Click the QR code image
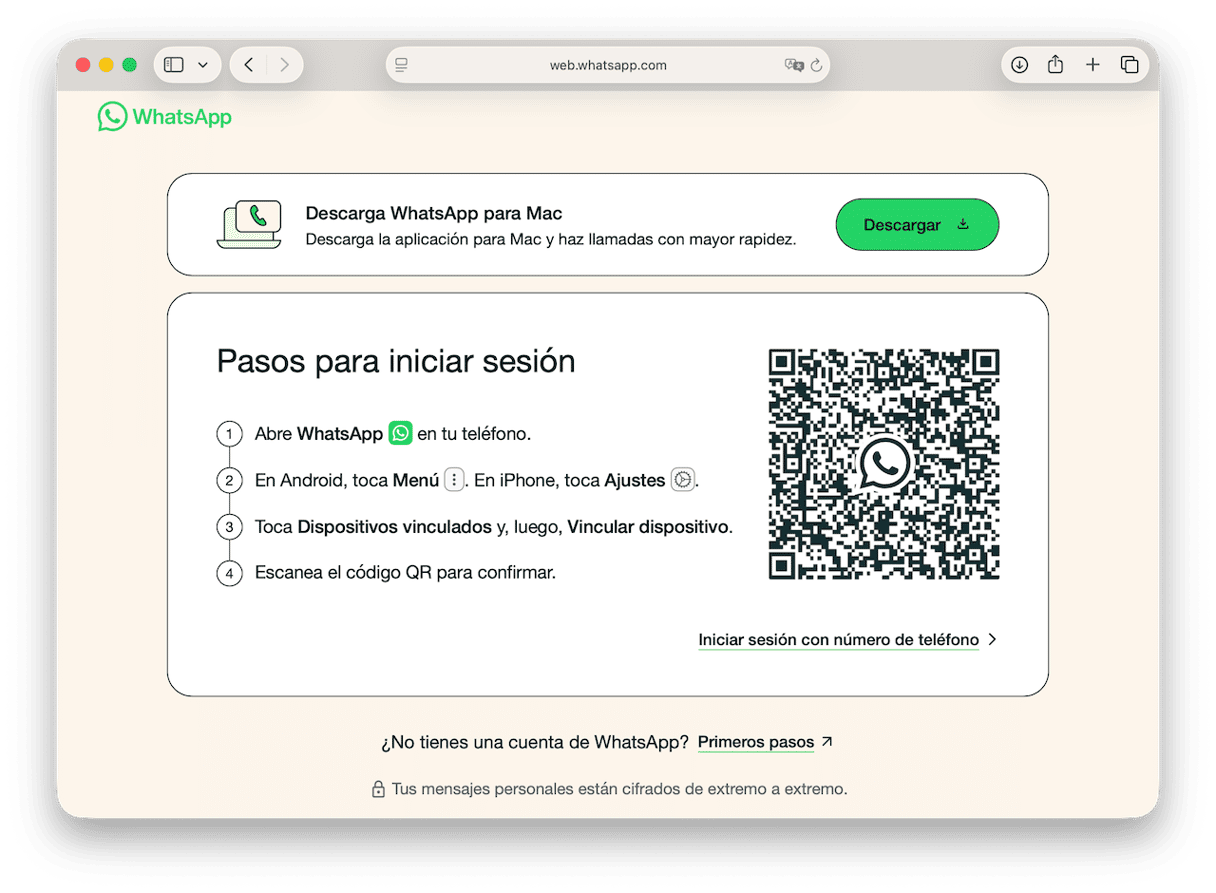 click(x=884, y=464)
